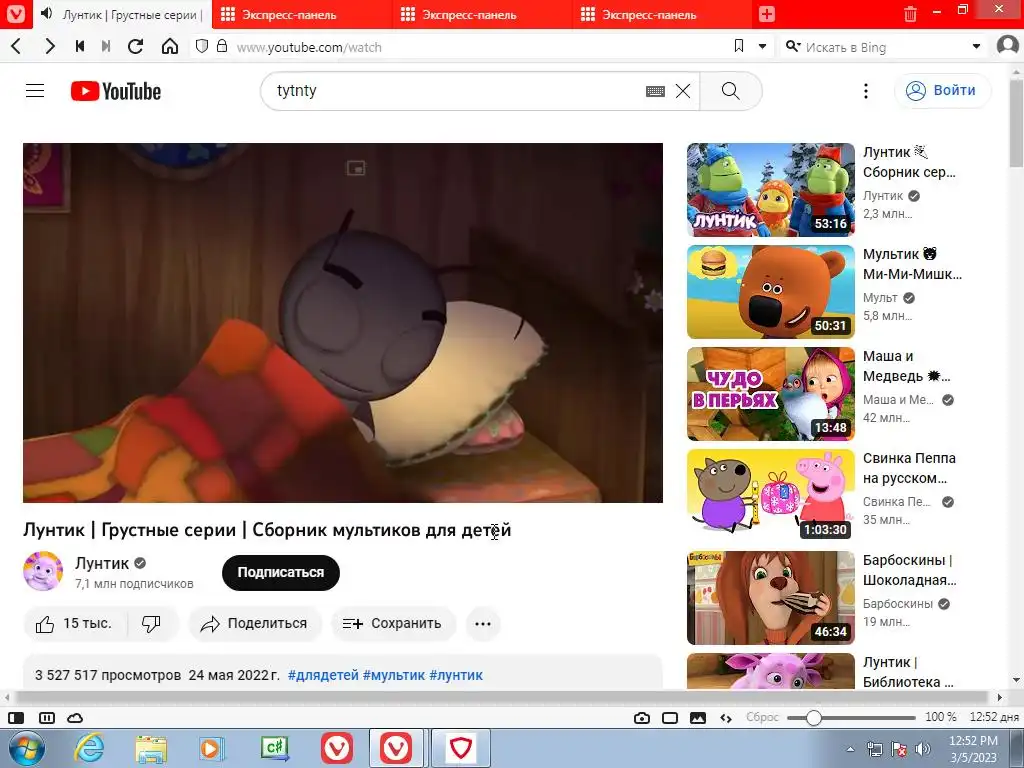Viewport: 1024px width, 768px height.
Task: Click the picture-in-picture icon on video
Action: (x=355, y=168)
